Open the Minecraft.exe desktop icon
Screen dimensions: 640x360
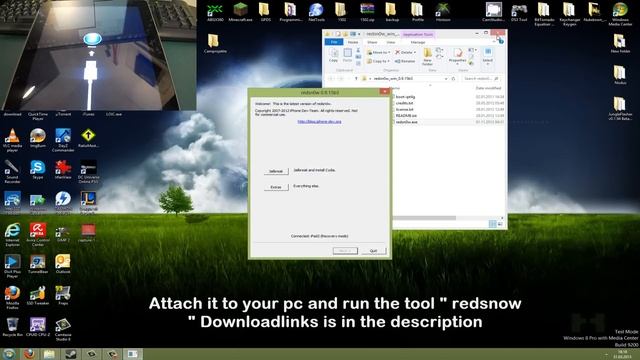point(240,11)
